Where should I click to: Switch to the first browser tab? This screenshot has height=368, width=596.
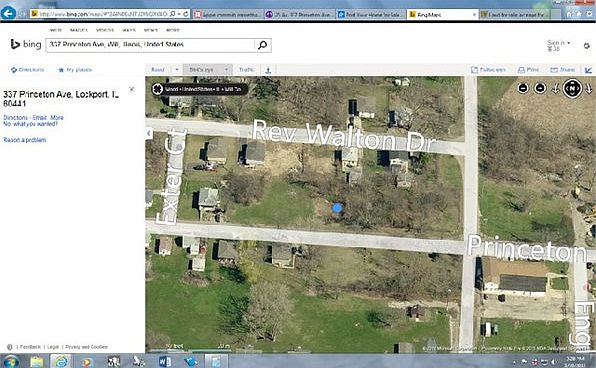tap(228, 14)
